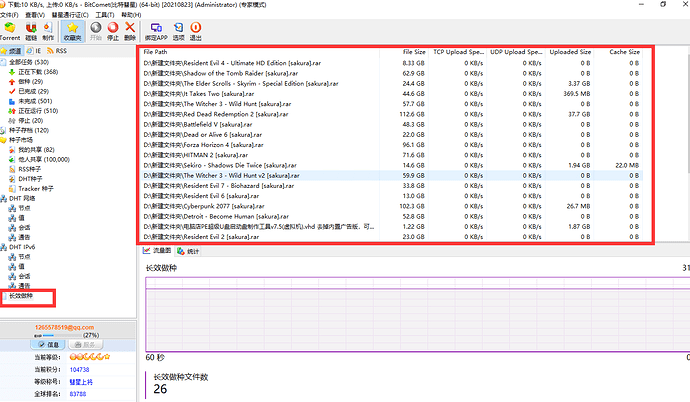Viewport: 690px width, 402px height.
Task: Switch to the IE sidebar tab
Action: (34, 51)
